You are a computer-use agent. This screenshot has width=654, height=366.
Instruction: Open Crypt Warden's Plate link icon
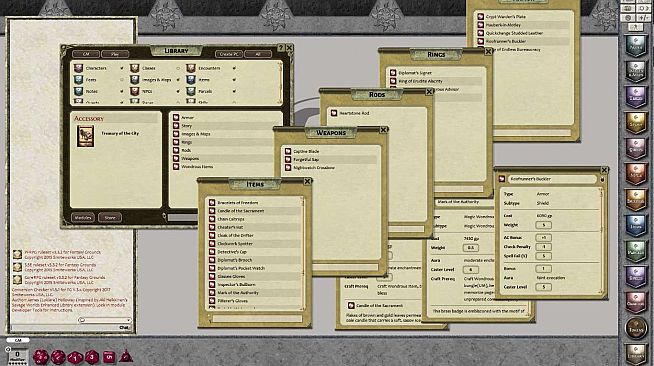480,17
